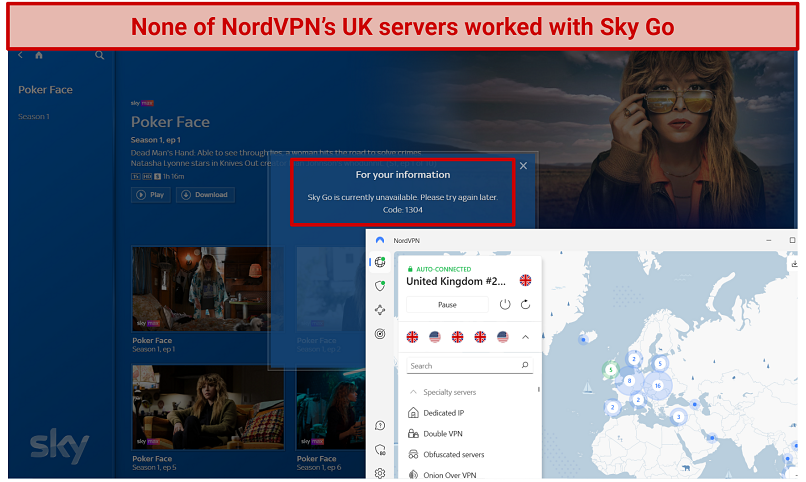Click the reconnect refresh icon
The height and width of the screenshot is (482, 806).
coord(525,305)
